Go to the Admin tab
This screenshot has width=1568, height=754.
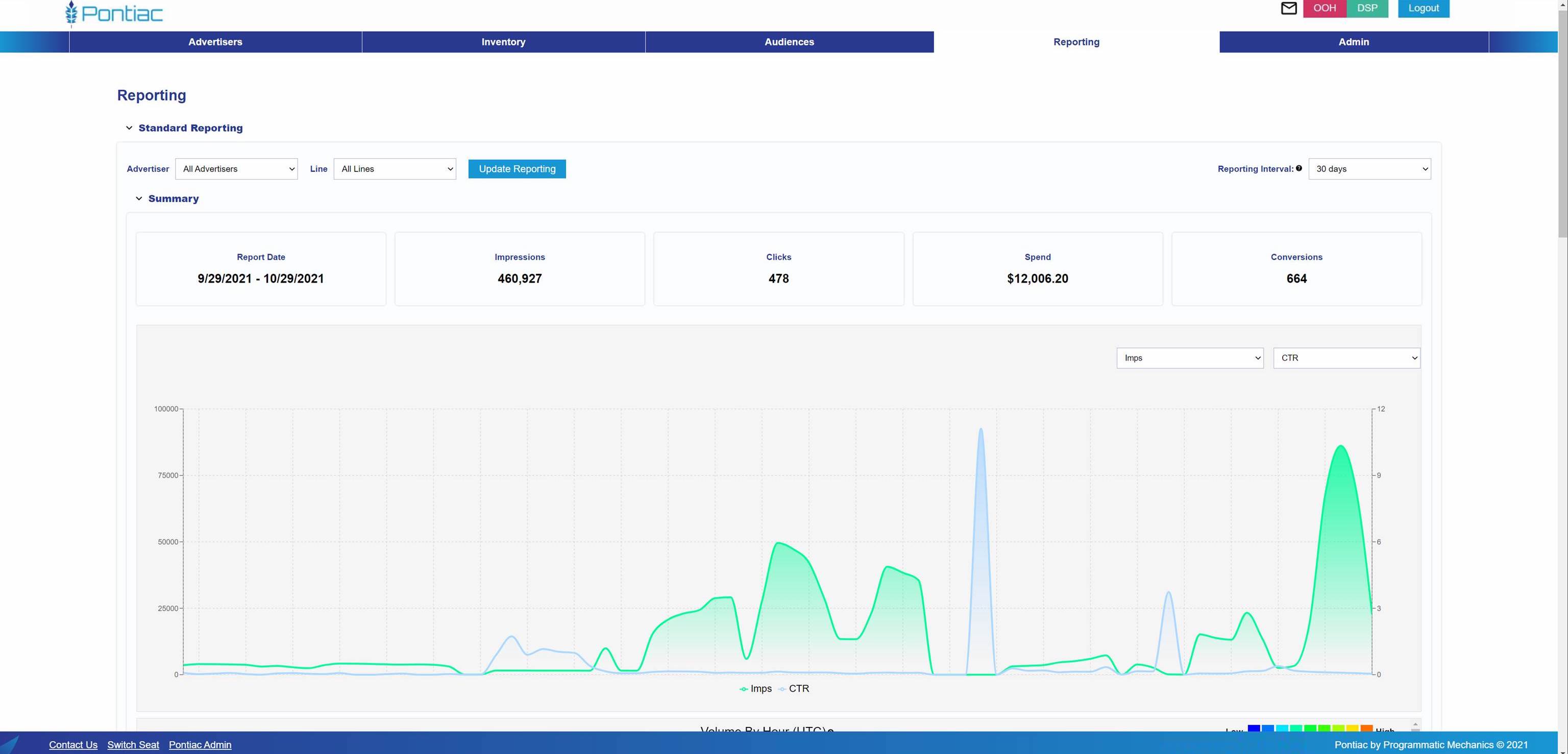tap(1354, 42)
